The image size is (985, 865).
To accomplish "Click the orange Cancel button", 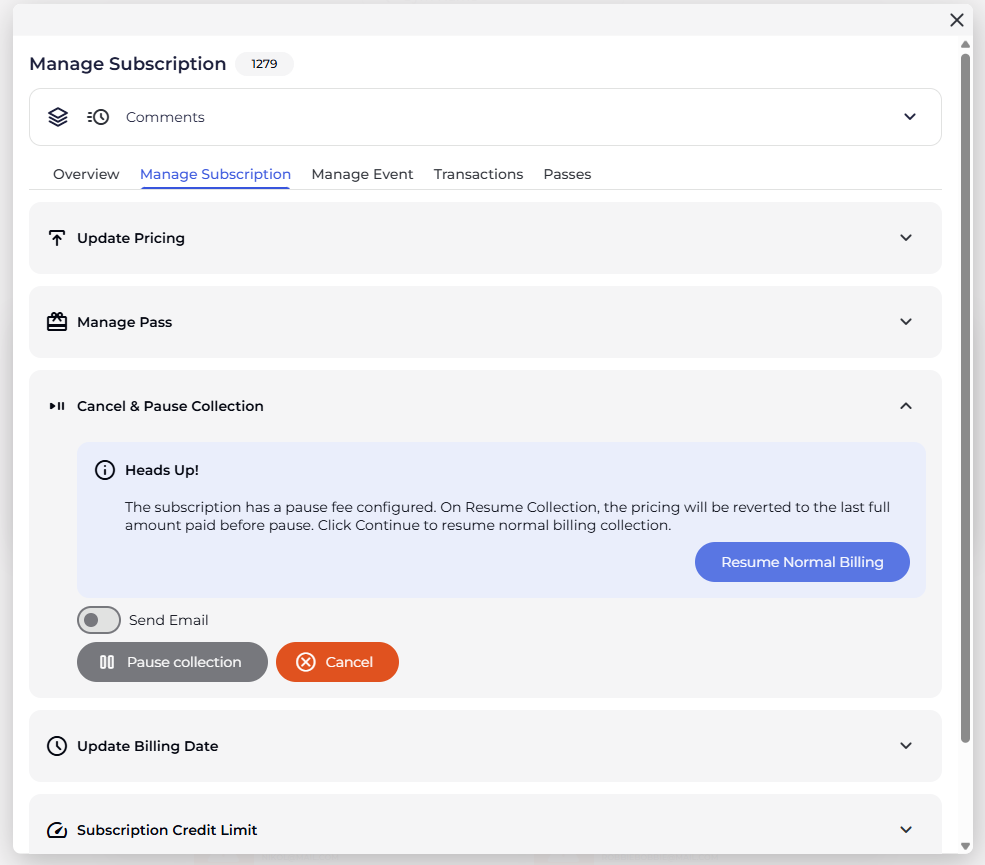I will point(337,662).
